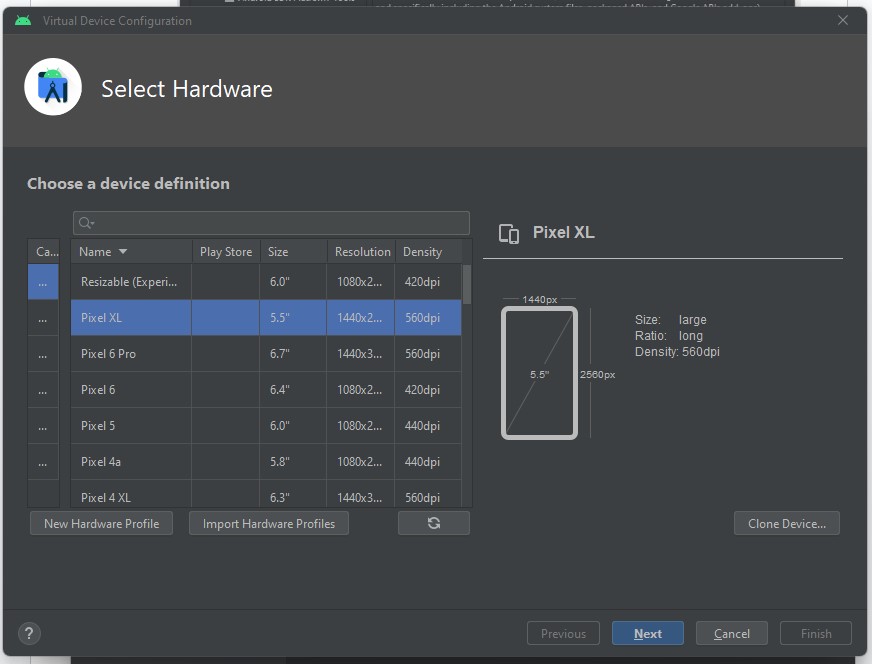The width and height of the screenshot is (872, 664).
Task: Sort by Name column arrow
Action: pyautogui.click(x=123, y=251)
